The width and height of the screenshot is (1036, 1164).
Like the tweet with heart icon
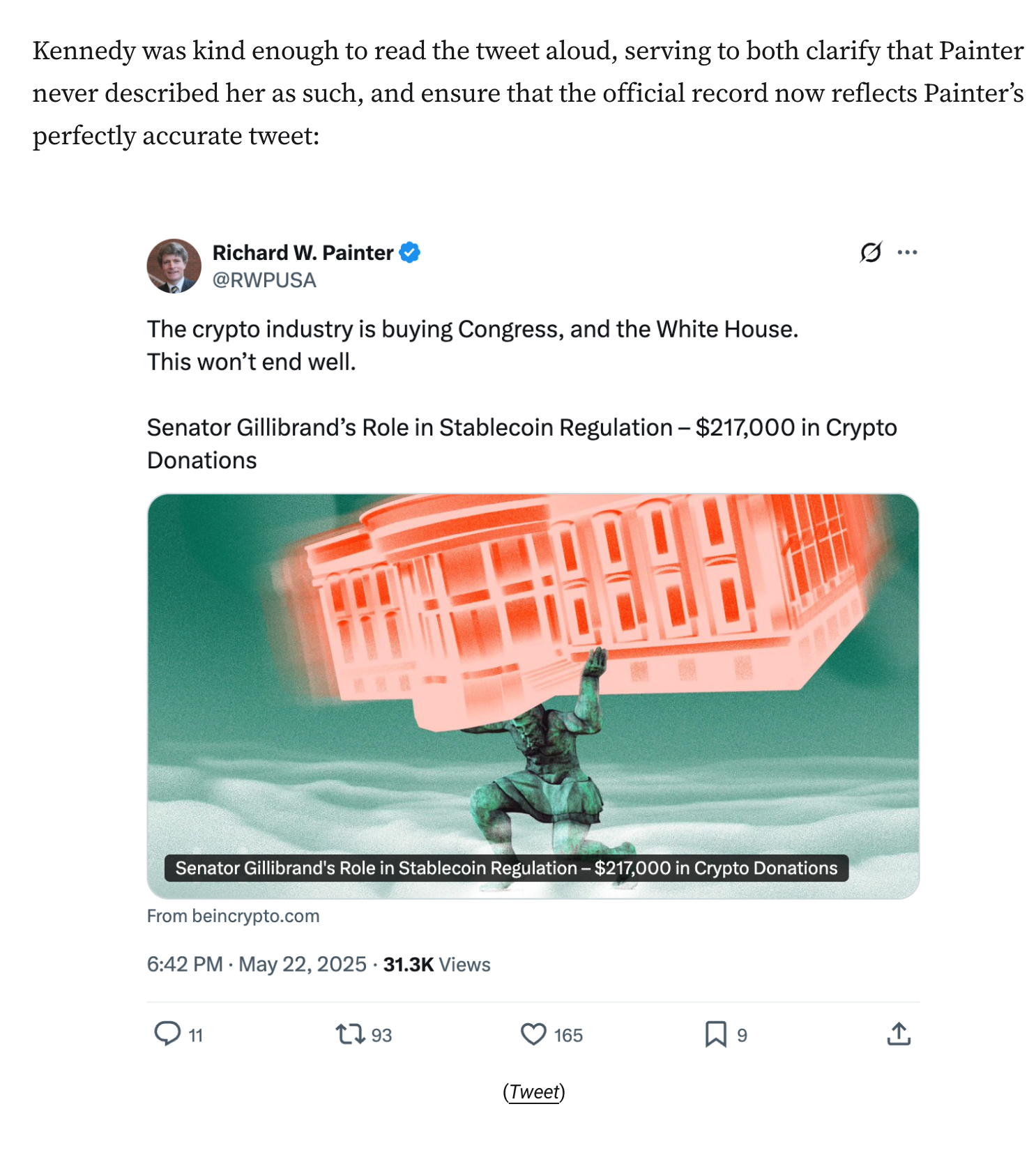533,1034
